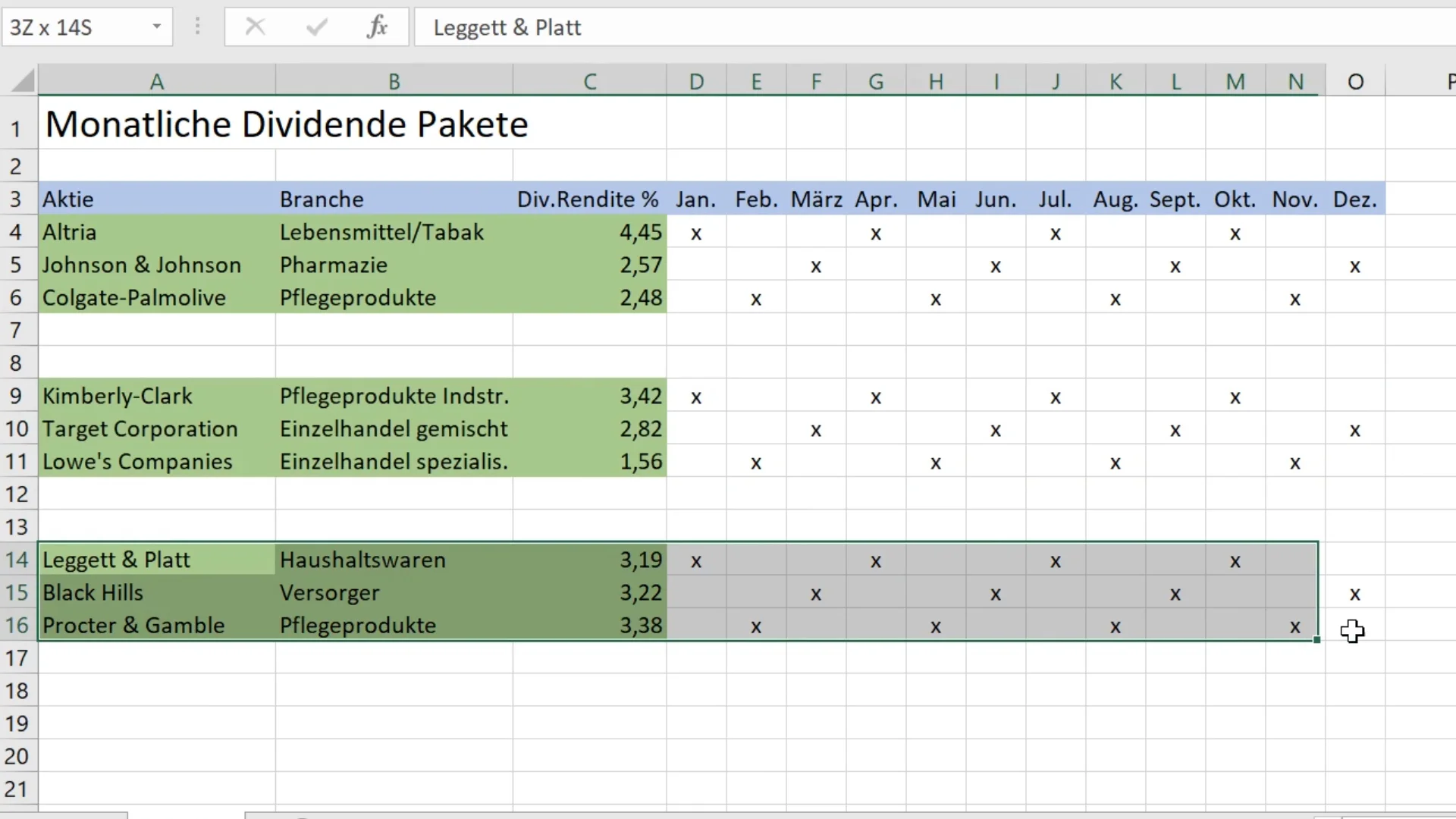The height and width of the screenshot is (819, 1456).
Task: Click the 3,42 dividend yield cell
Action: tap(590, 396)
